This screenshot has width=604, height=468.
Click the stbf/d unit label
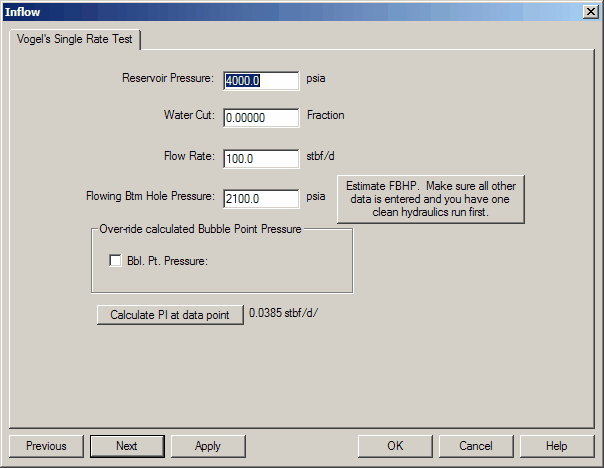point(320,156)
